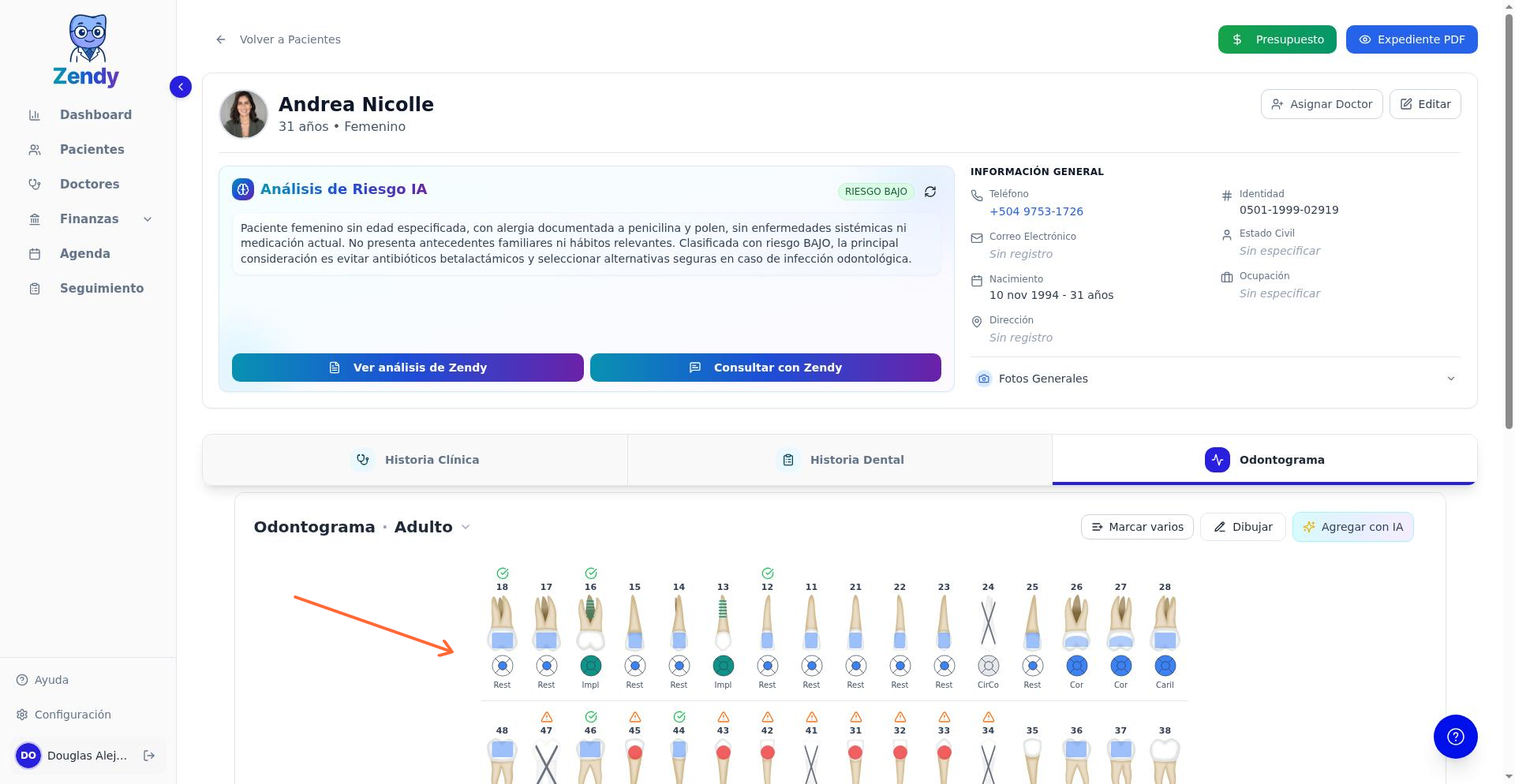This screenshot has width=1515, height=784.
Task: Refresh the AI risk analysis
Action: [930, 192]
